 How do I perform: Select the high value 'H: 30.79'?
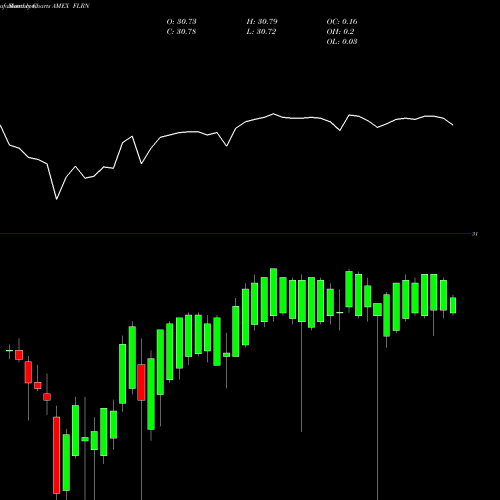coord(262,22)
